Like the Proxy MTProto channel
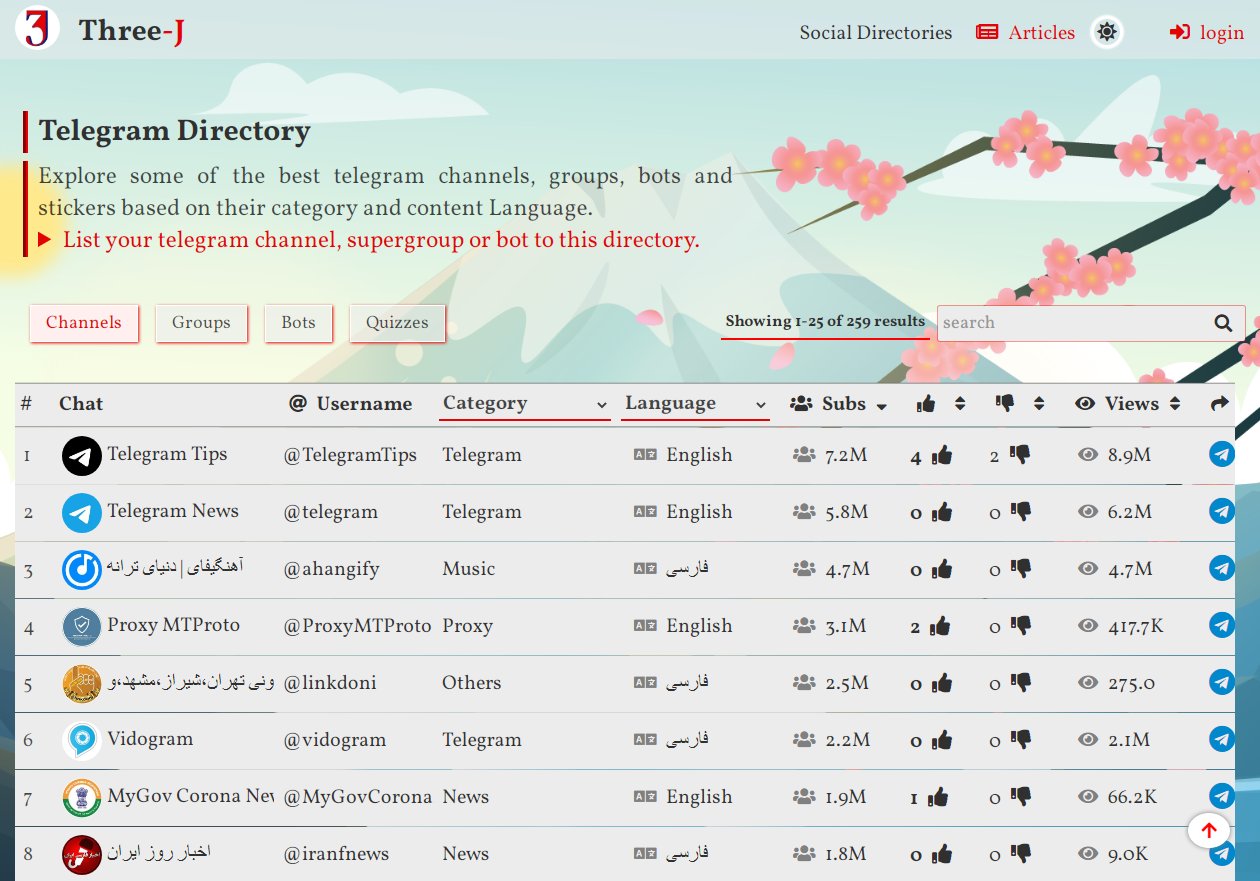 coord(941,627)
